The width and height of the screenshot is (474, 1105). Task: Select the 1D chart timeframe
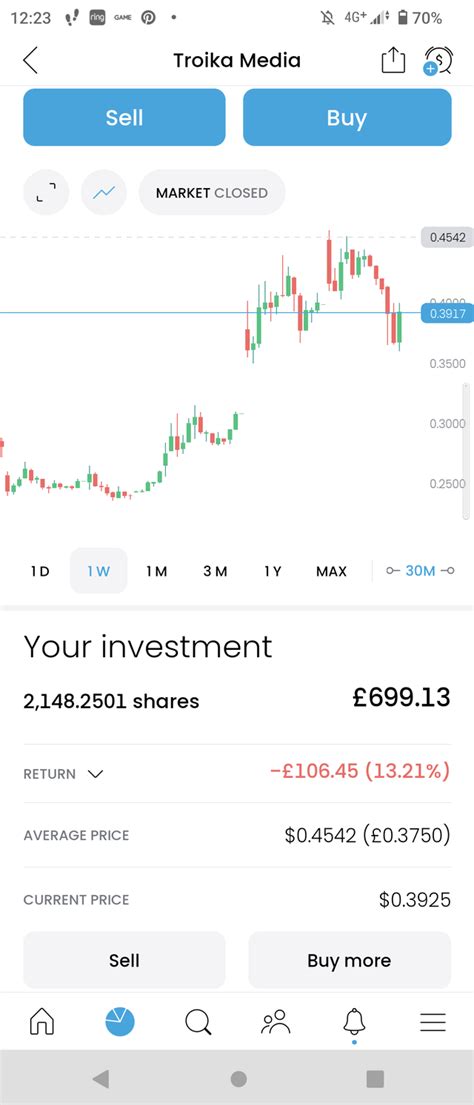[40, 571]
